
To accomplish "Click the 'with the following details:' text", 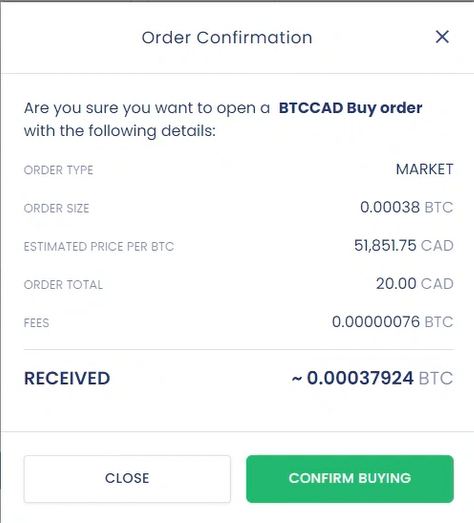I will [120, 131].
